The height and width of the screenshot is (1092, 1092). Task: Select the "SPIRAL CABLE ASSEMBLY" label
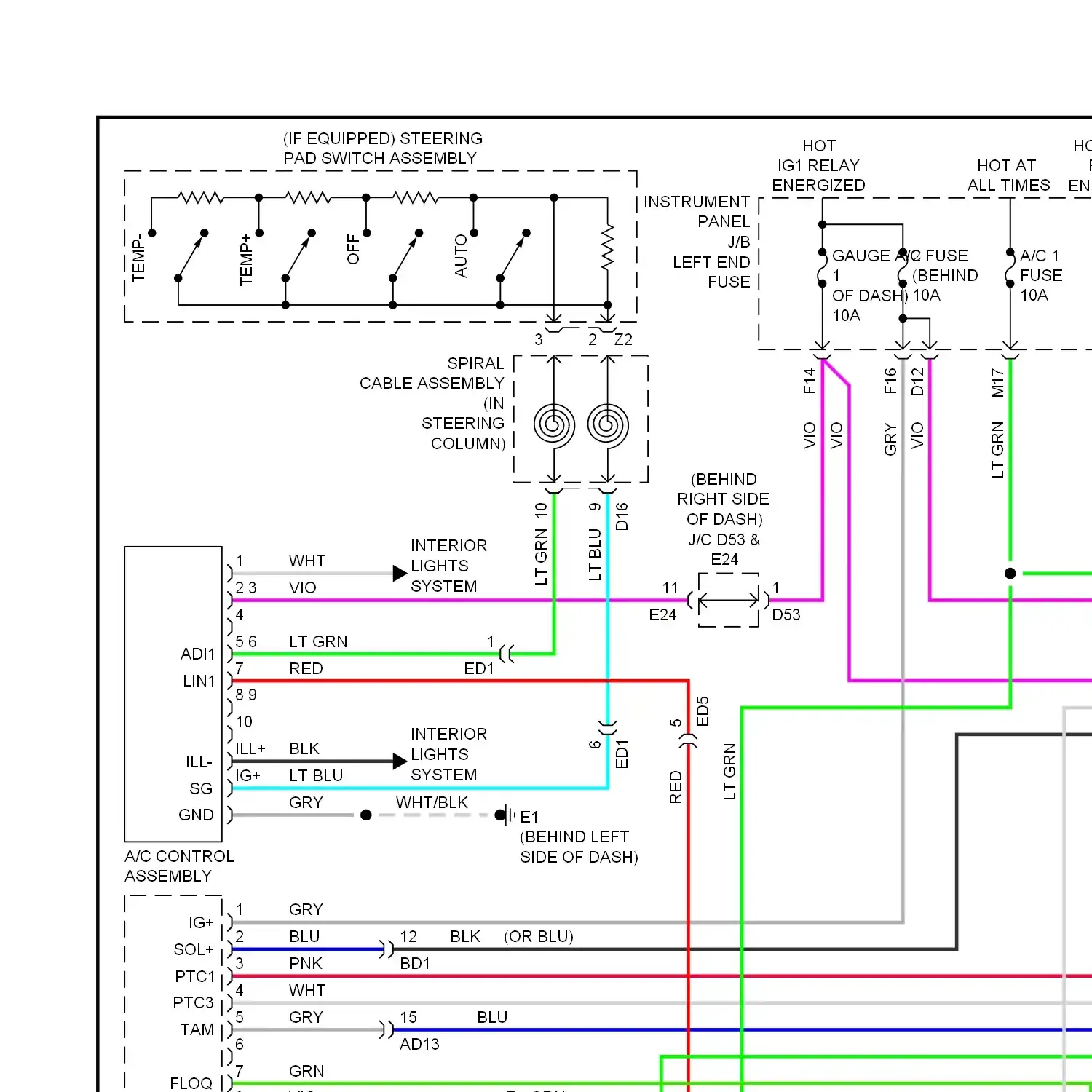[x=432, y=373]
